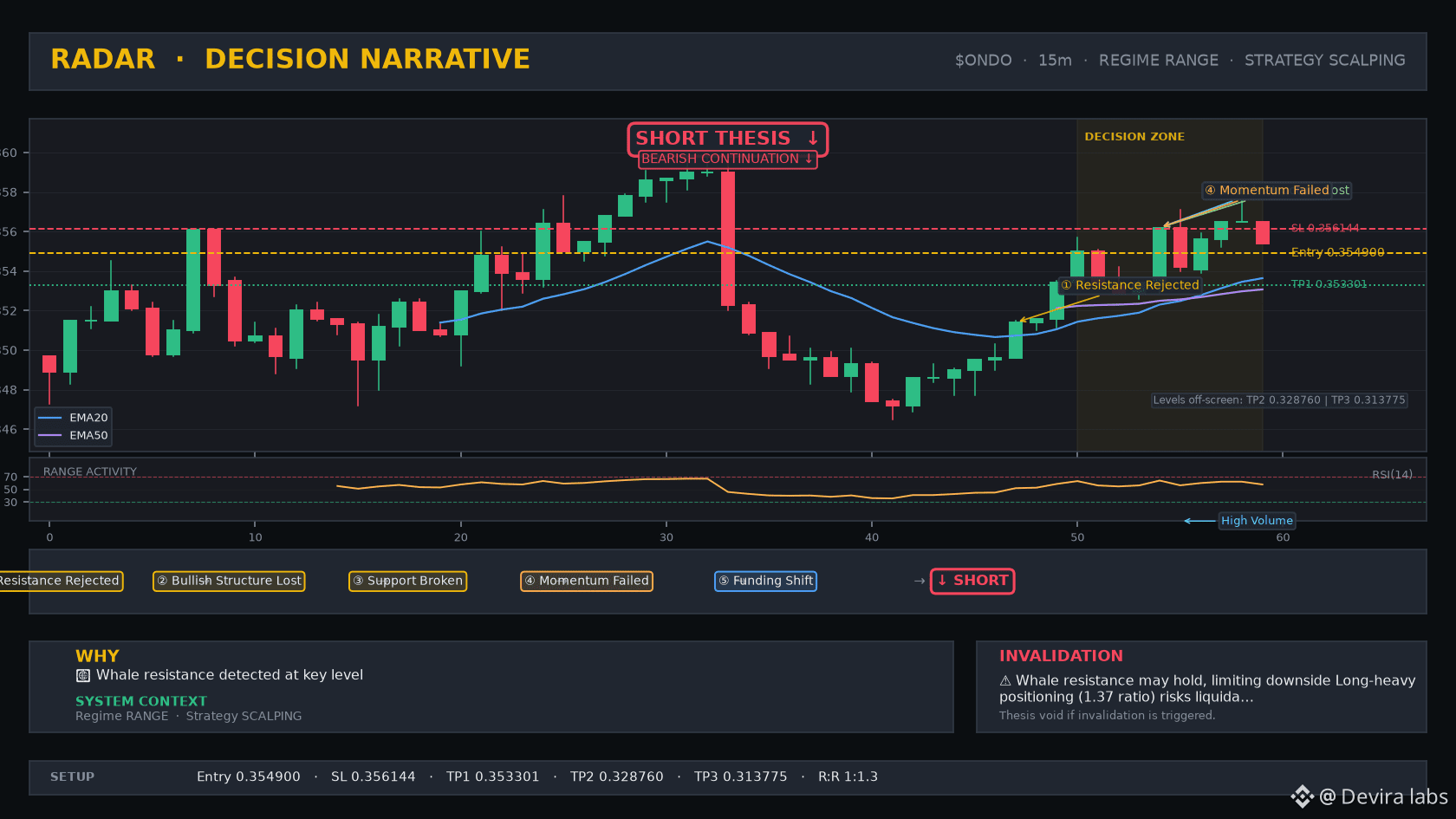This screenshot has width=1456, height=819.
Task: Open the red SHORT decision badge in the chip row
Action: click(x=972, y=581)
